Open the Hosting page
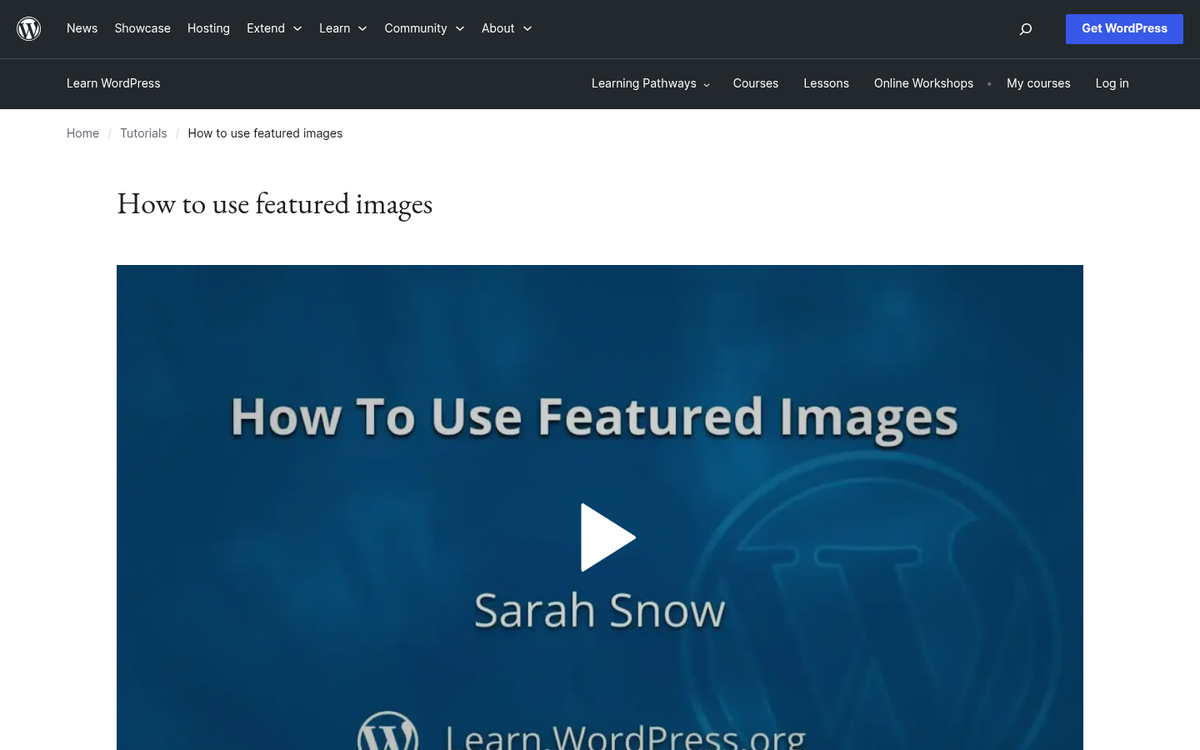This screenshot has width=1200, height=750. click(x=208, y=28)
